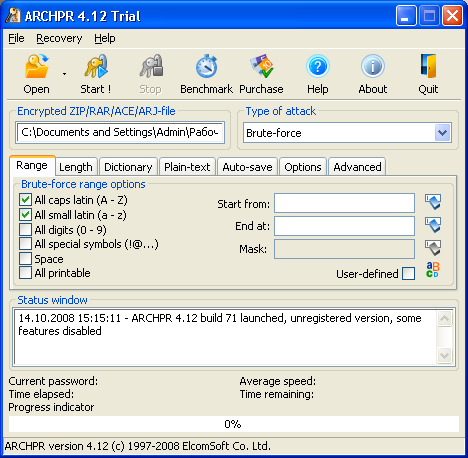Click the ElcomSoft copyright status bar text
This screenshot has height=458, width=468.
138,446
